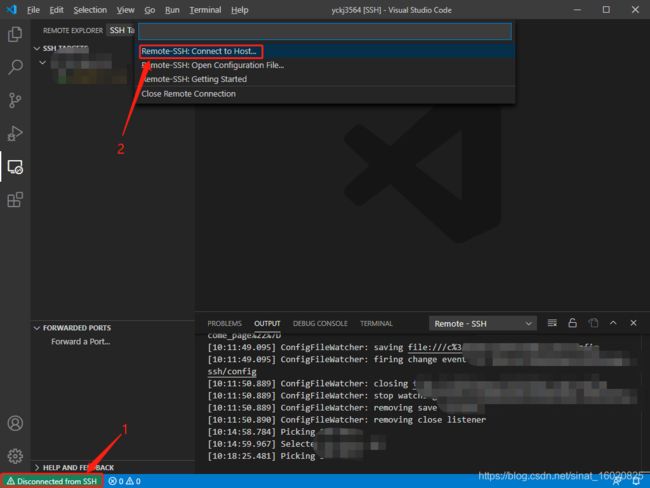Viewport: 650px width, 488px height.
Task: Switch to the TERMINAL tab
Action: (x=376, y=323)
